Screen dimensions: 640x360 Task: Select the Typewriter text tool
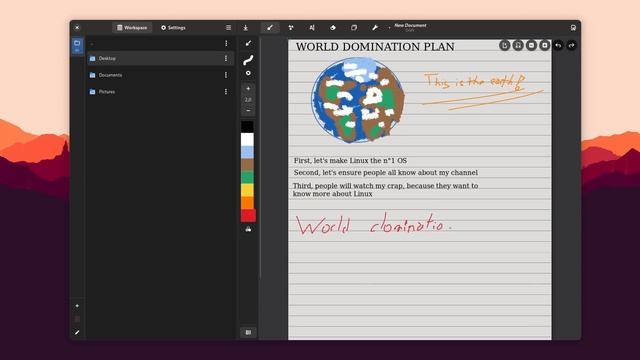click(x=312, y=28)
